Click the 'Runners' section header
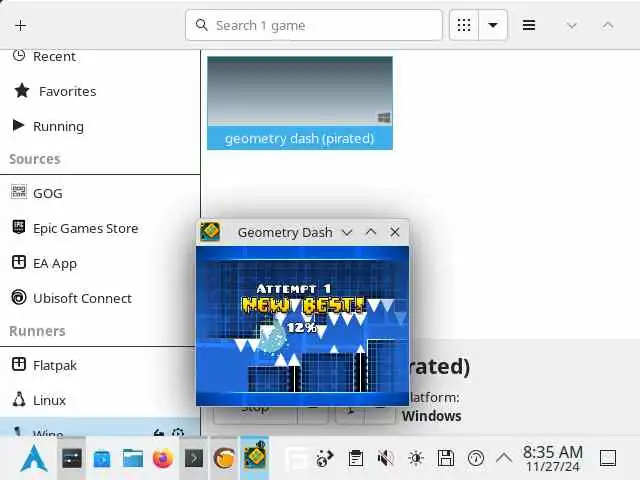Viewport: 640px width, 480px height. 37,331
